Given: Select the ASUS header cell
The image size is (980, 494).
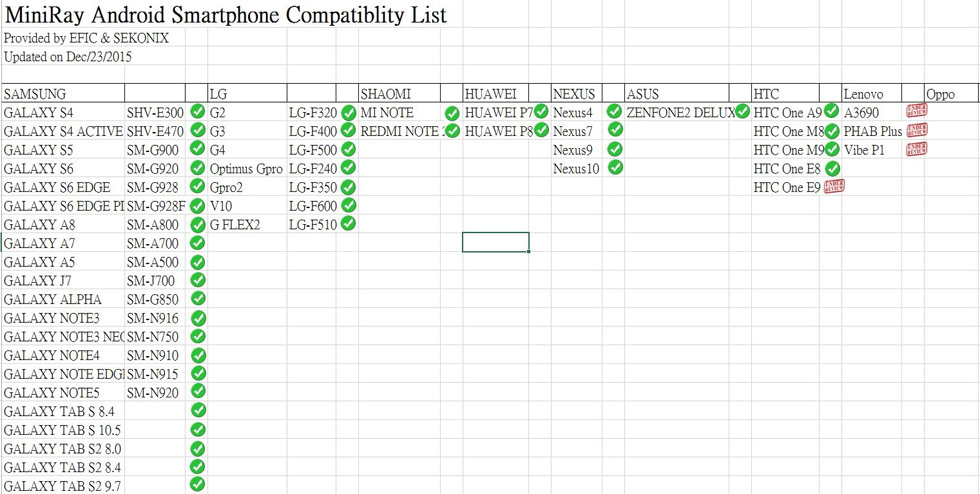Looking at the screenshot, I should (679, 94).
